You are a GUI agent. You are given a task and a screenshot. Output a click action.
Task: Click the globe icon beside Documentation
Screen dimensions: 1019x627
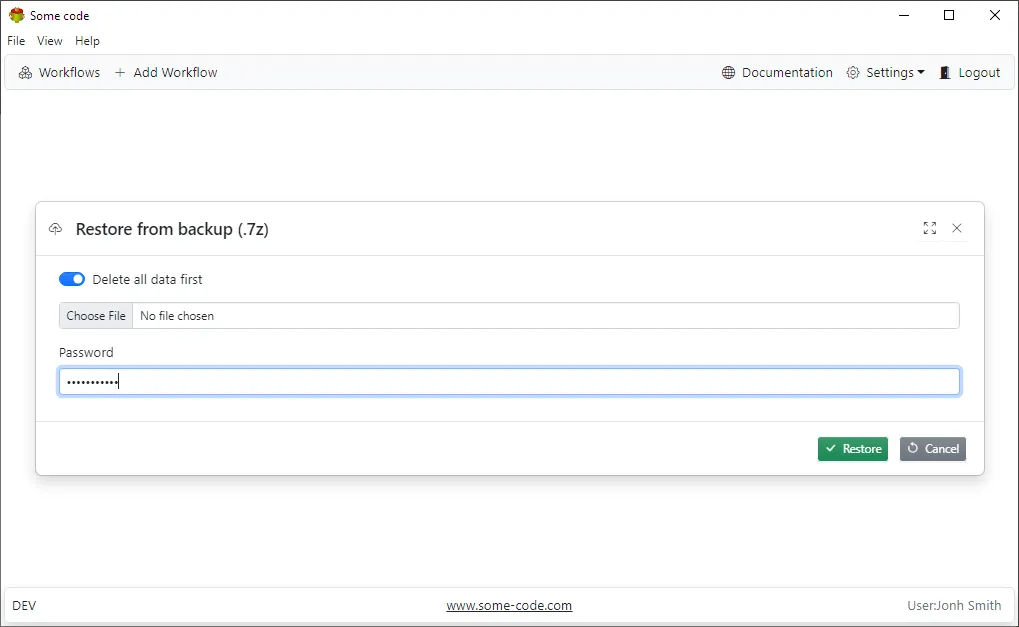728,73
